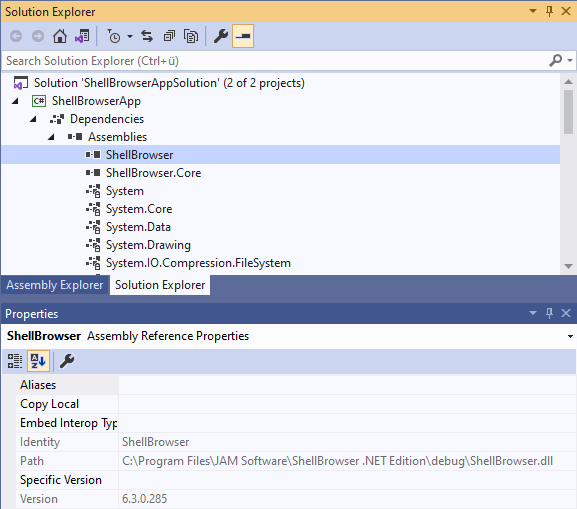Click the Aliases value field
The height and width of the screenshot is (509, 577).
[x=347, y=385]
